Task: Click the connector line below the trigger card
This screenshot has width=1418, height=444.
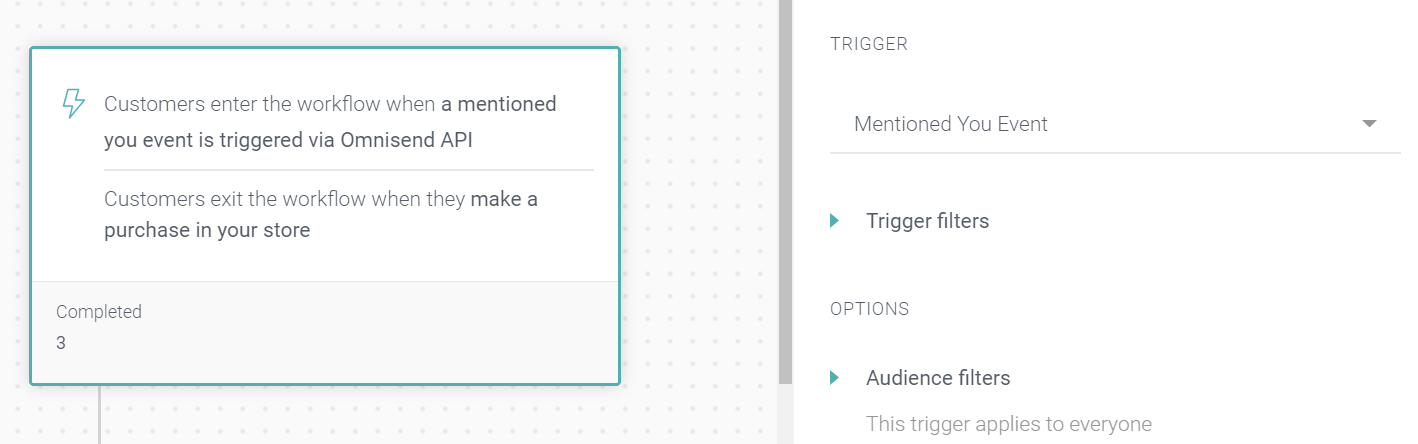Action: (x=99, y=414)
